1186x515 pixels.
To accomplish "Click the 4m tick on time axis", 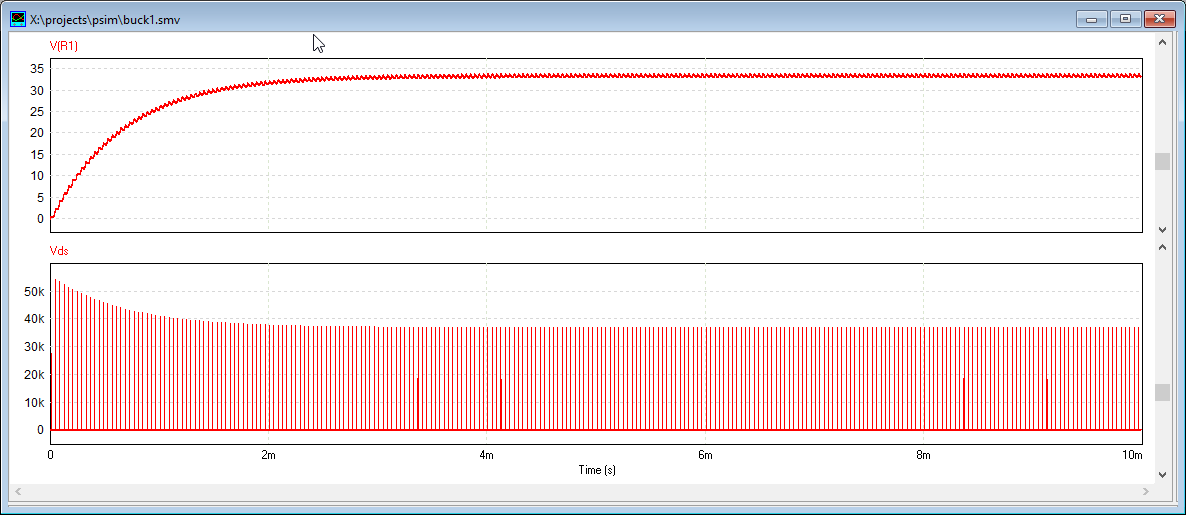I will point(486,455).
